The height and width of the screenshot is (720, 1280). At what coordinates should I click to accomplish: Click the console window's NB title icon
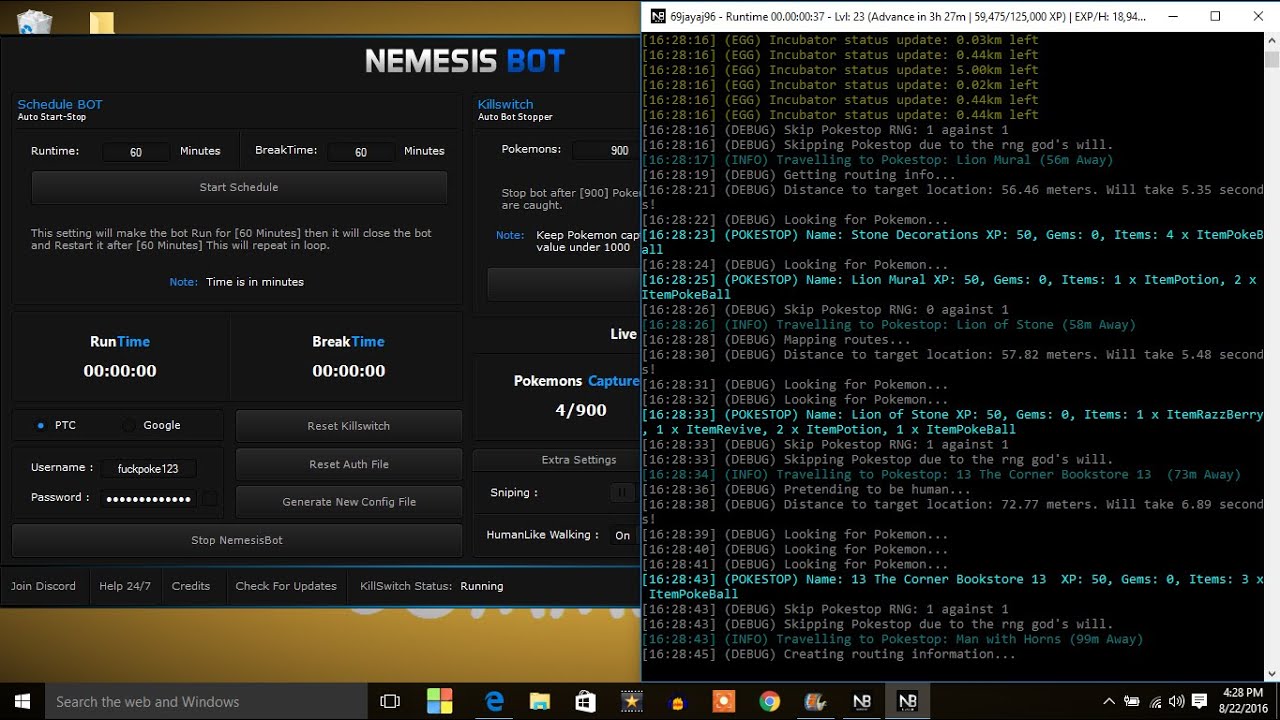[657, 16]
